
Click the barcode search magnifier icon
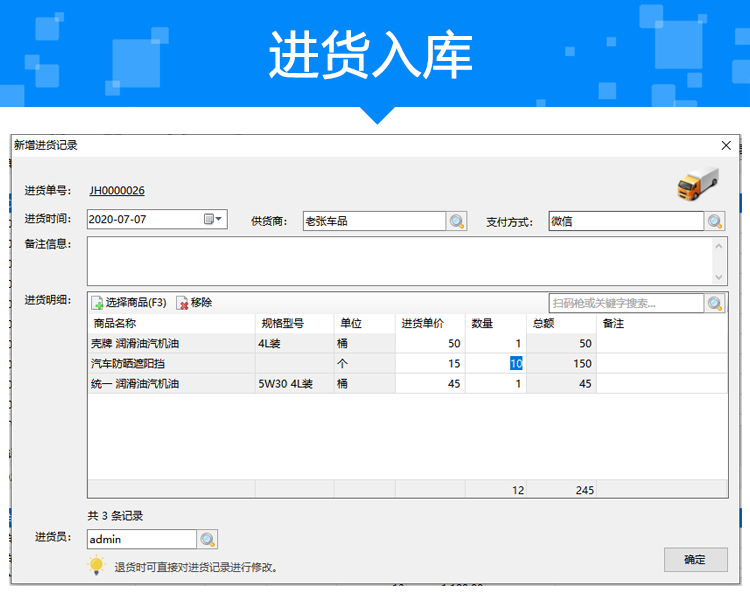pyautogui.click(x=715, y=303)
